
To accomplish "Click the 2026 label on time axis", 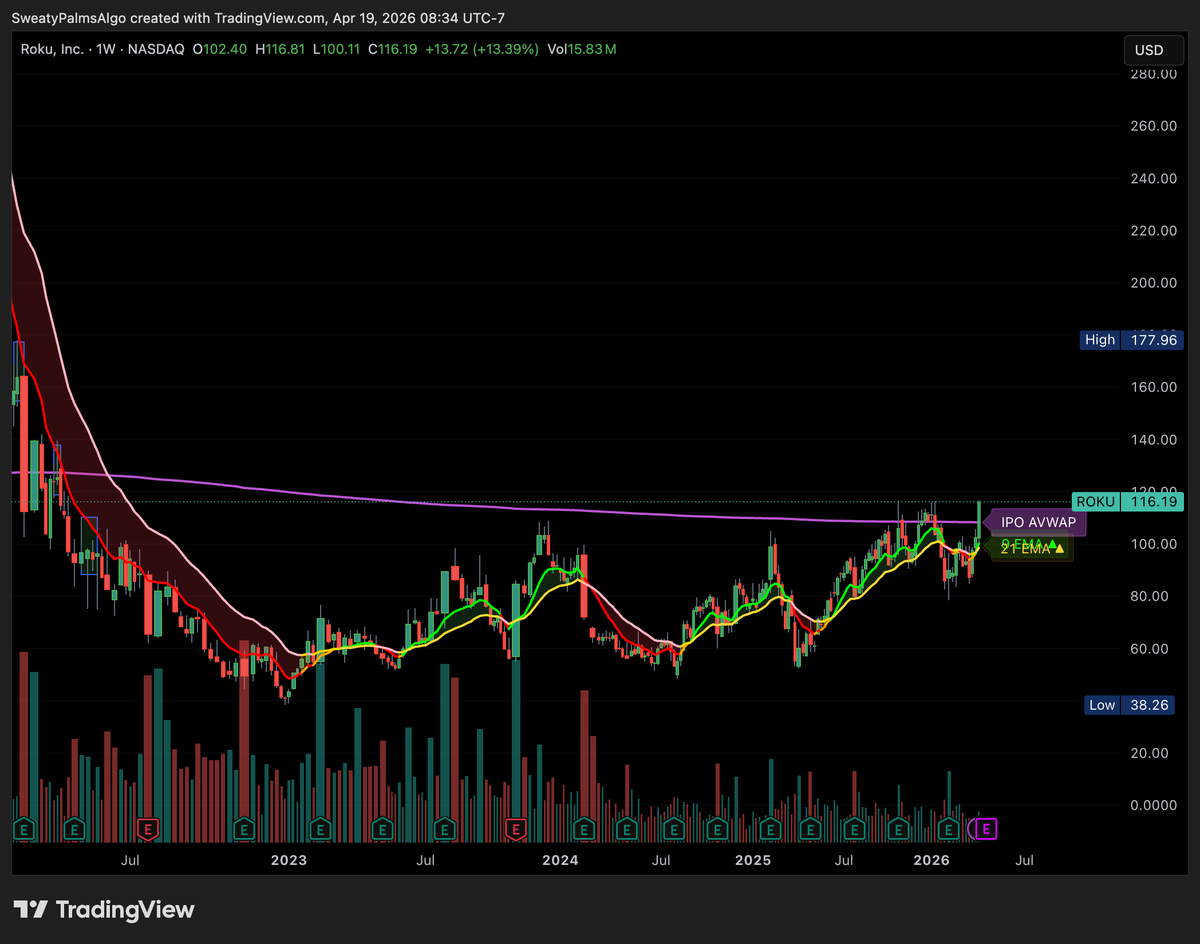I will 932,859.
